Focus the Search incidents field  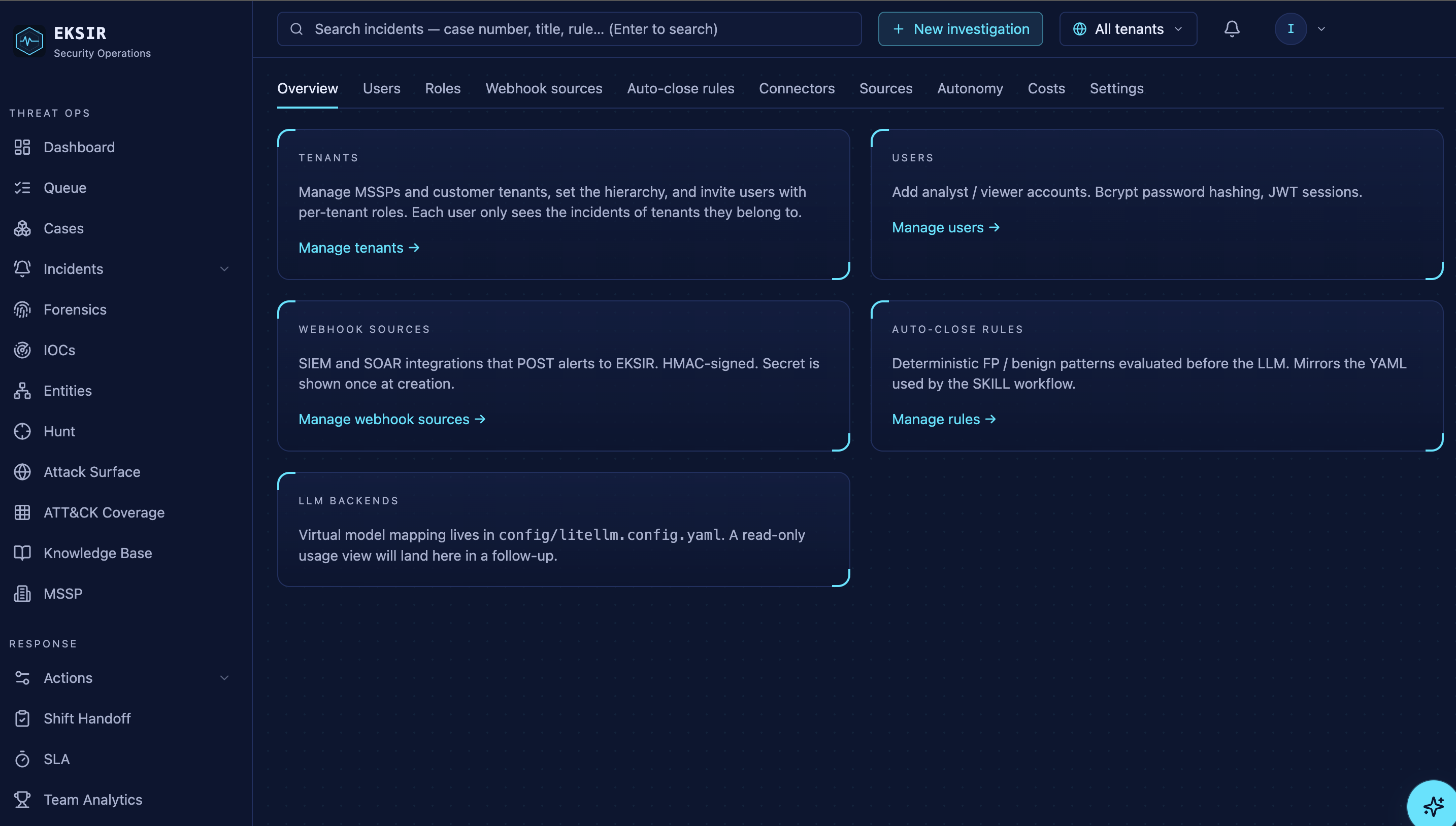(x=569, y=29)
